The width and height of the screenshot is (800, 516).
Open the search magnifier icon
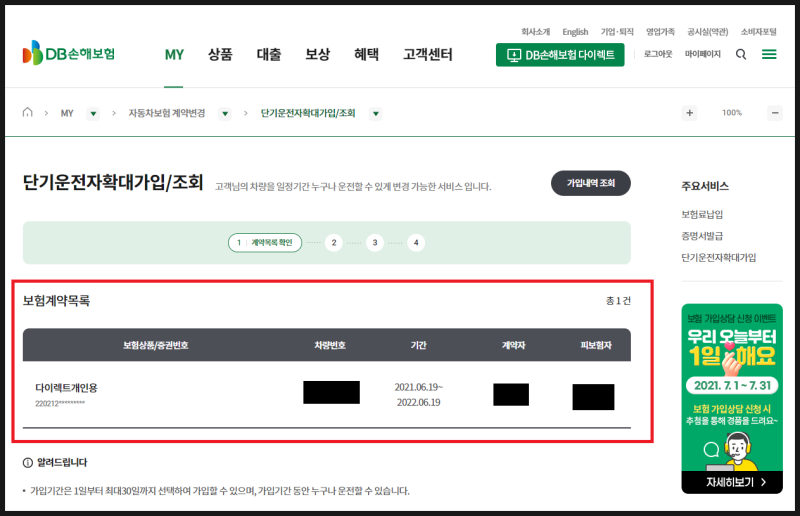pyautogui.click(x=741, y=54)
